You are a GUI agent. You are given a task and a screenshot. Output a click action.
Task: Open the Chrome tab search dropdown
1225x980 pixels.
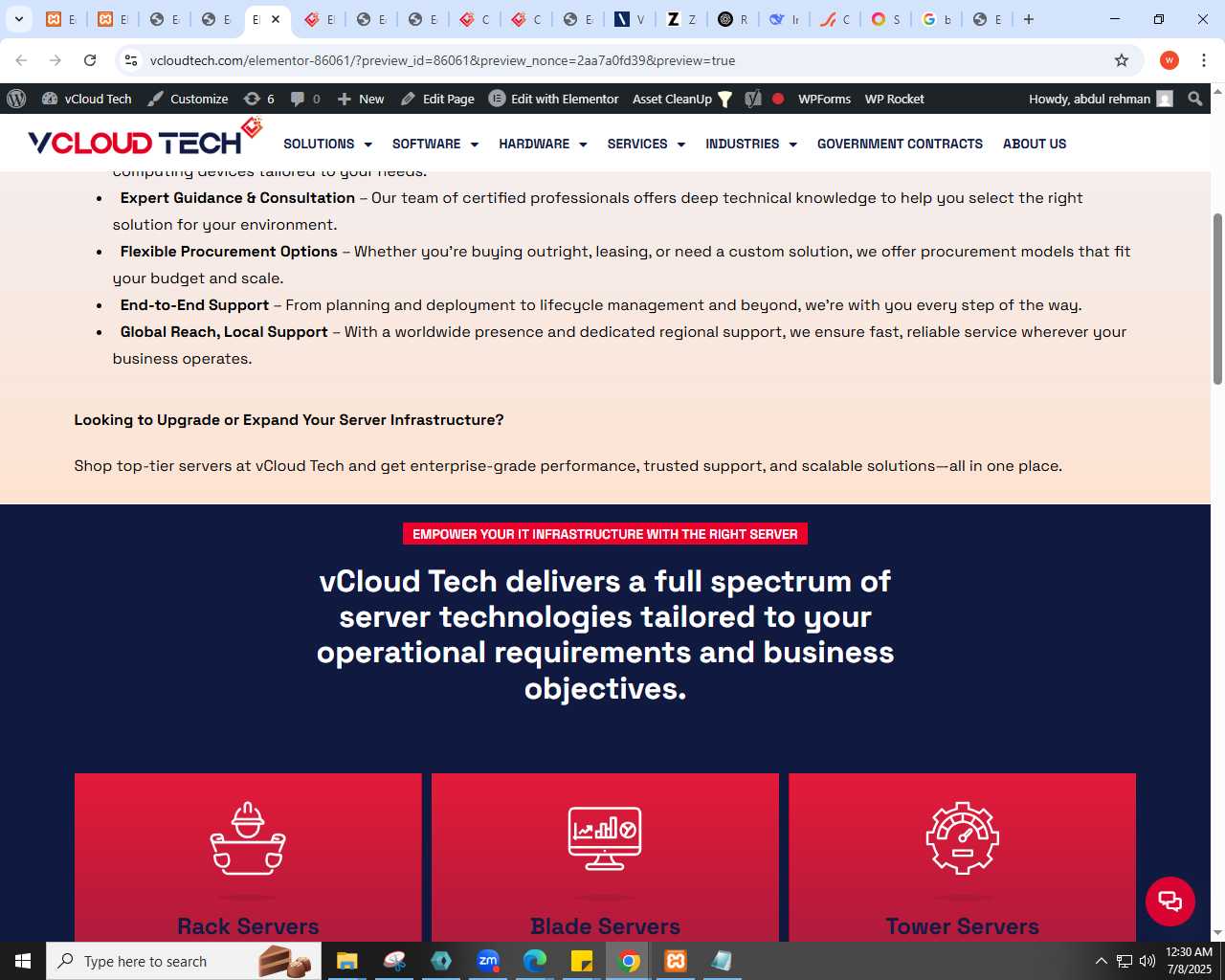click(x=18, y=19)
